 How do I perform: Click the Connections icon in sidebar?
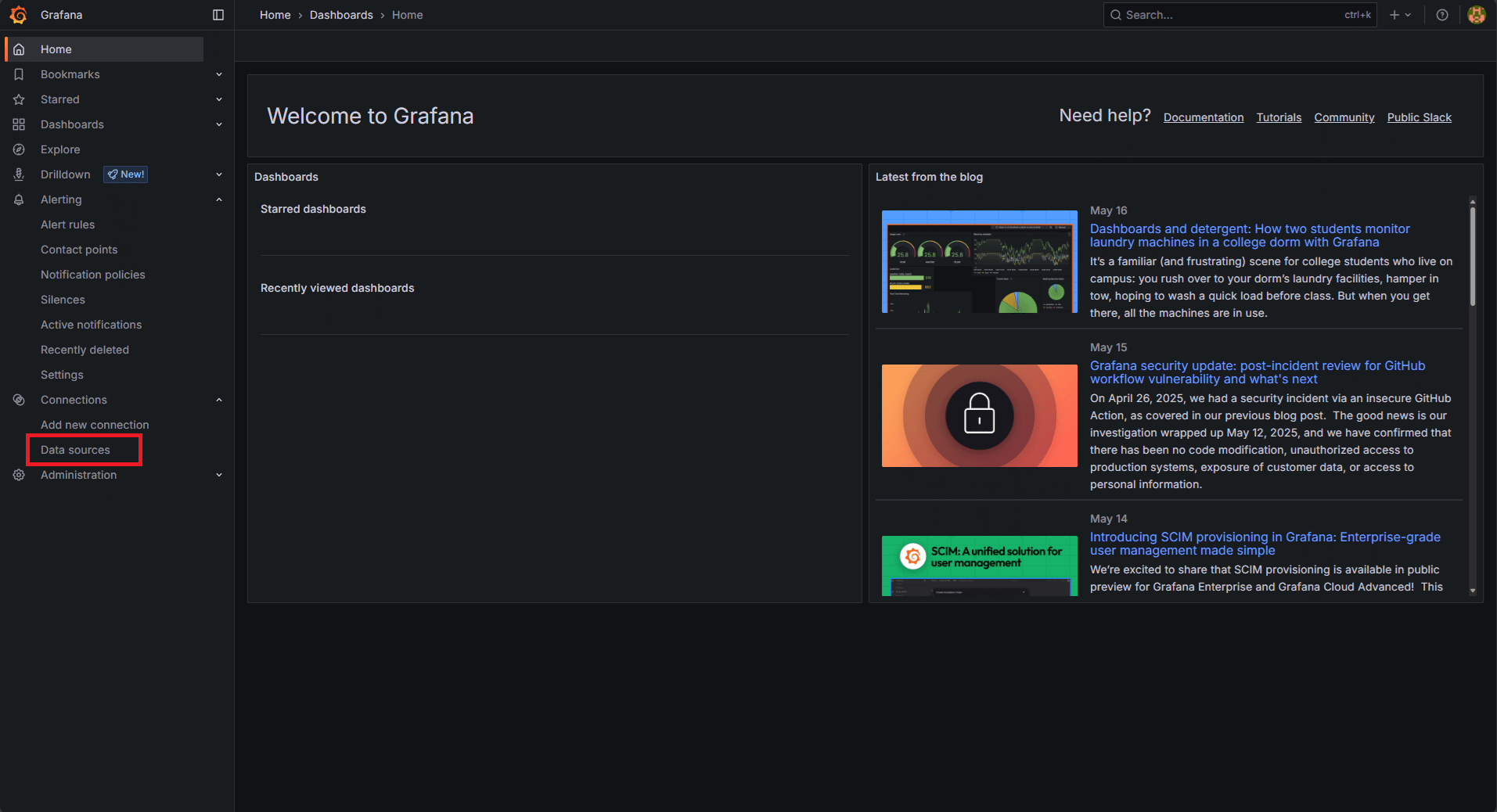click(x=19, y=400)
